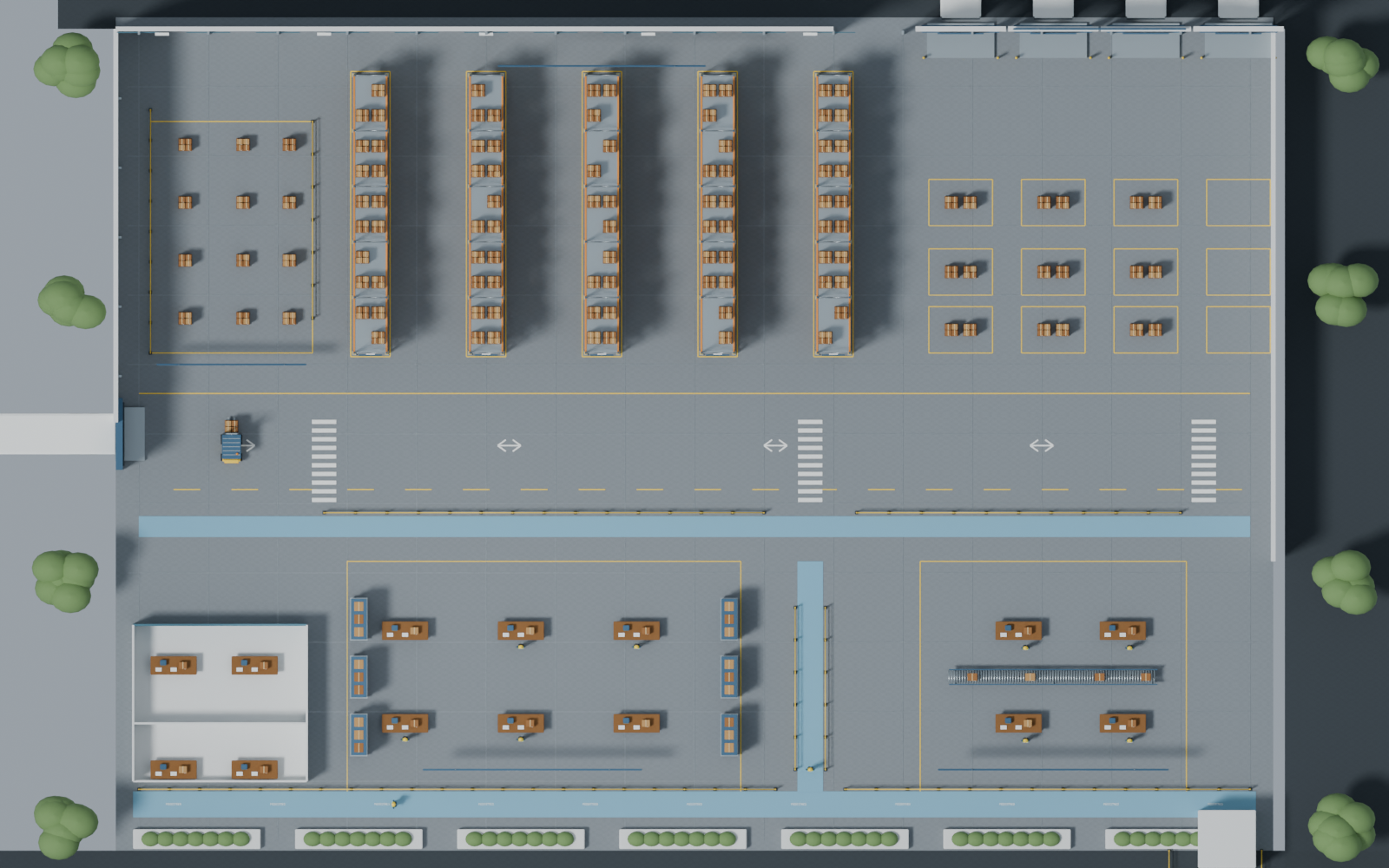This screenshot has width=1389, height=868.
Task: Click the leftmost zebra crosswalk marking
Action: point(324,460)
